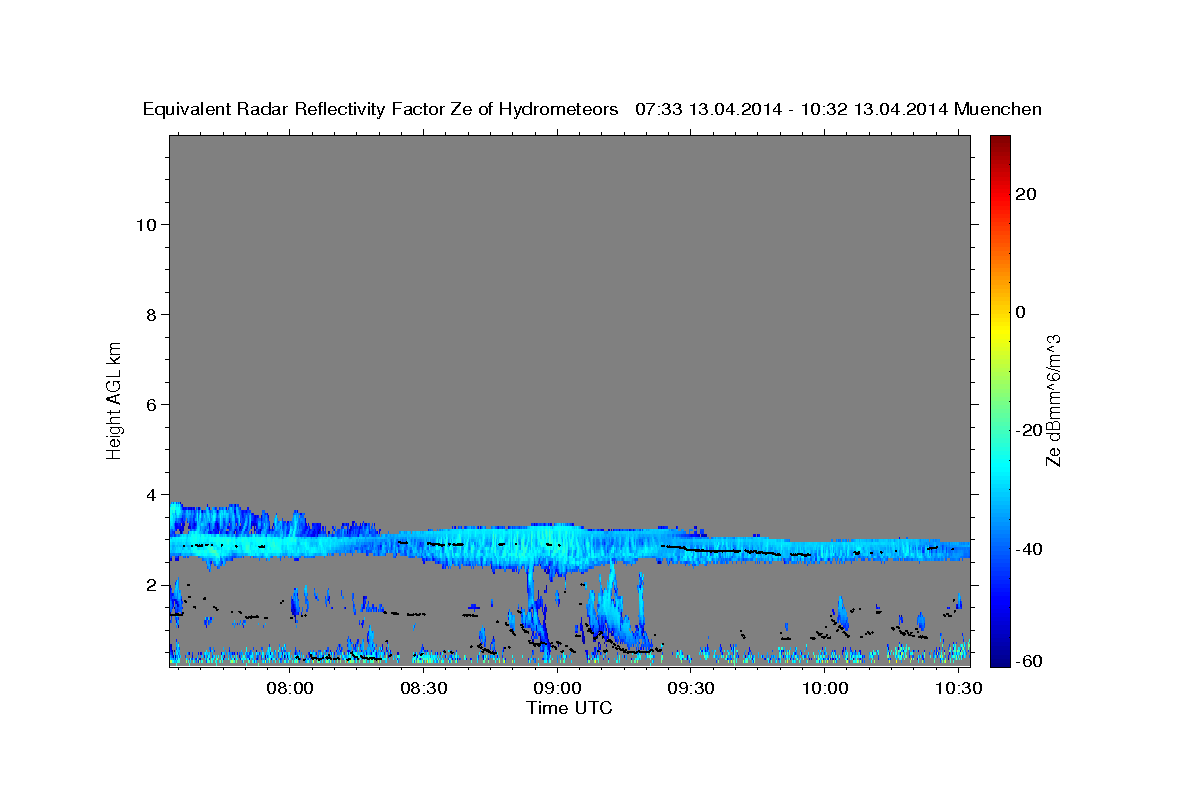Click the colorbar tick value '-40'
The image size is (1200, 800).
click(1028, 549)
